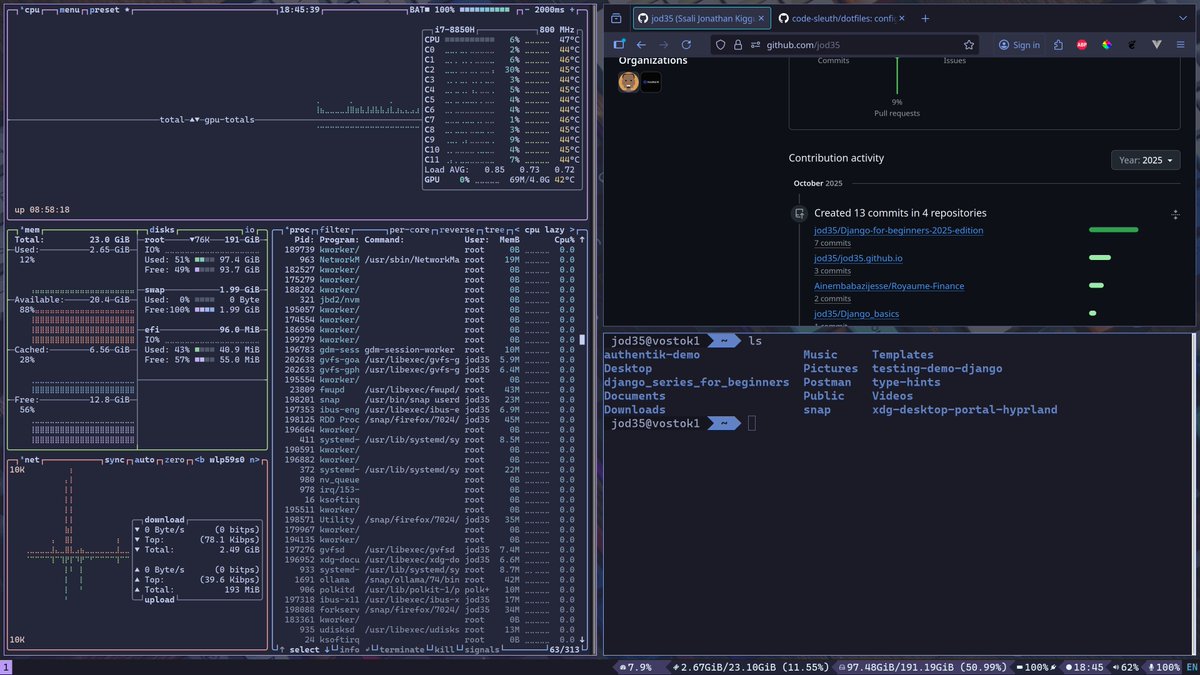The image size is (1200, 675).
Task: Click kill option in btop proc footer
Action: tap(443, 650)
